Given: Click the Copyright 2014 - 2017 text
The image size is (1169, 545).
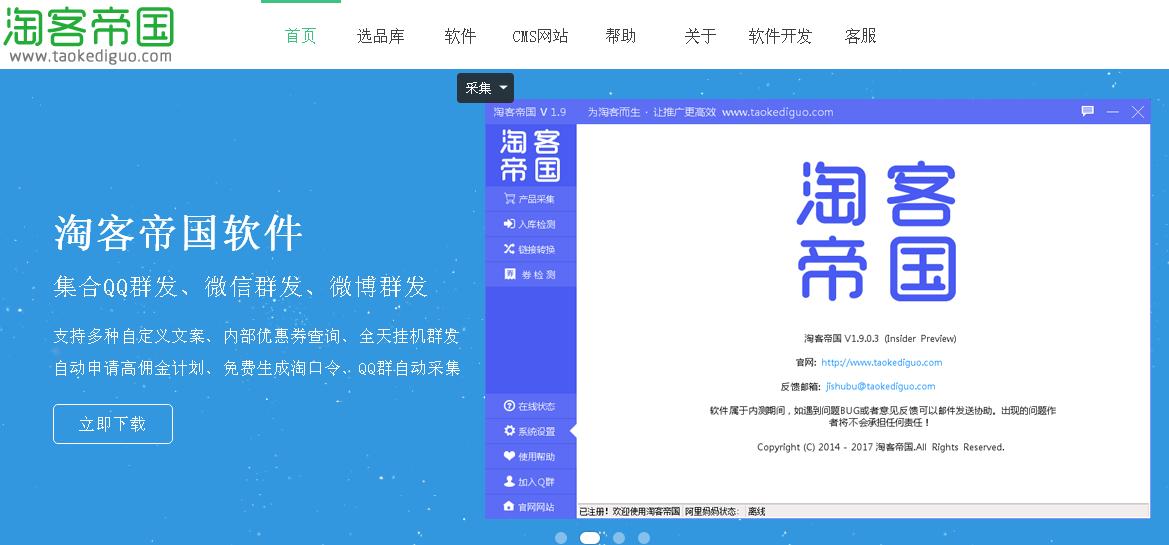Looking at the screenshot, I should coord(880,447).
